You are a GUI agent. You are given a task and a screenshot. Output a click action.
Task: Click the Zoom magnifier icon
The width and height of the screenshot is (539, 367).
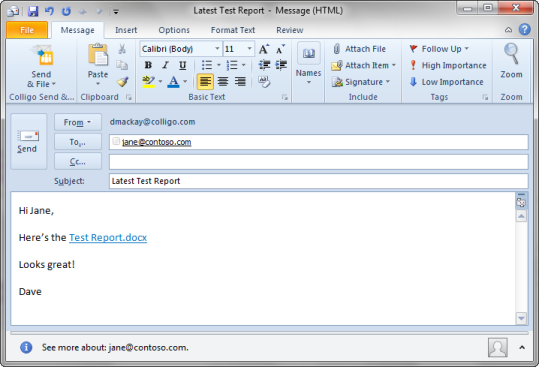(x=511, y=54)
